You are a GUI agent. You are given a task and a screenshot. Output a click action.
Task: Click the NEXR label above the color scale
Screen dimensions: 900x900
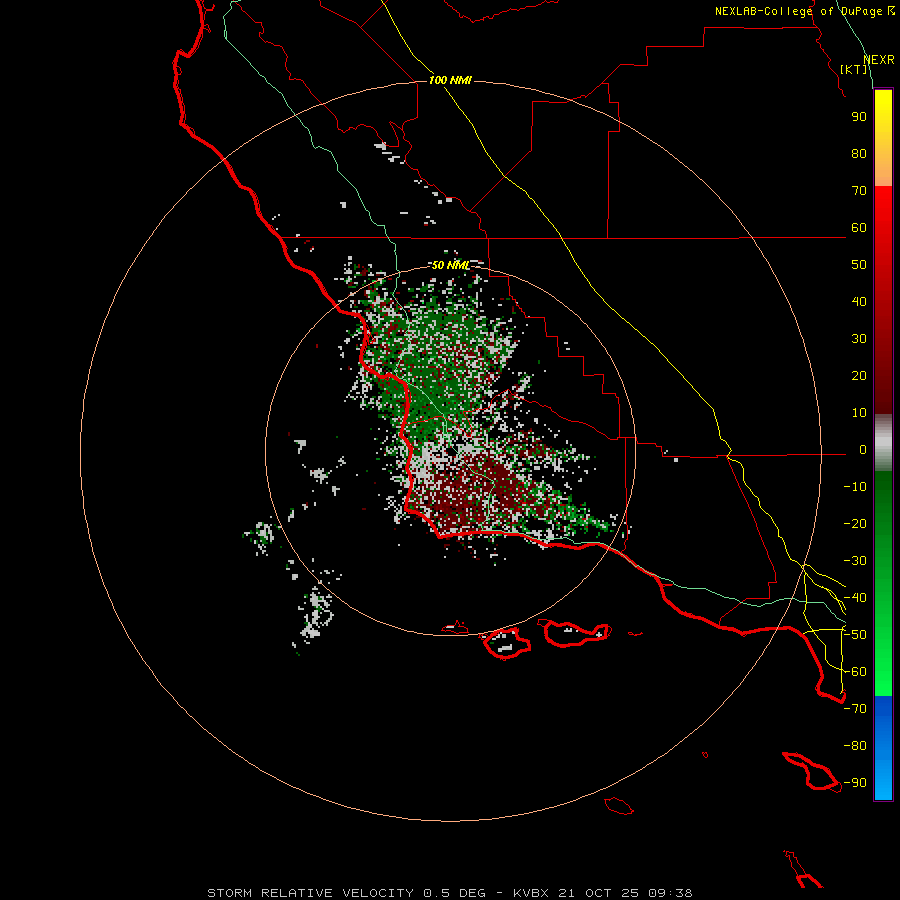pyautogui.click(x=879, y=60)
